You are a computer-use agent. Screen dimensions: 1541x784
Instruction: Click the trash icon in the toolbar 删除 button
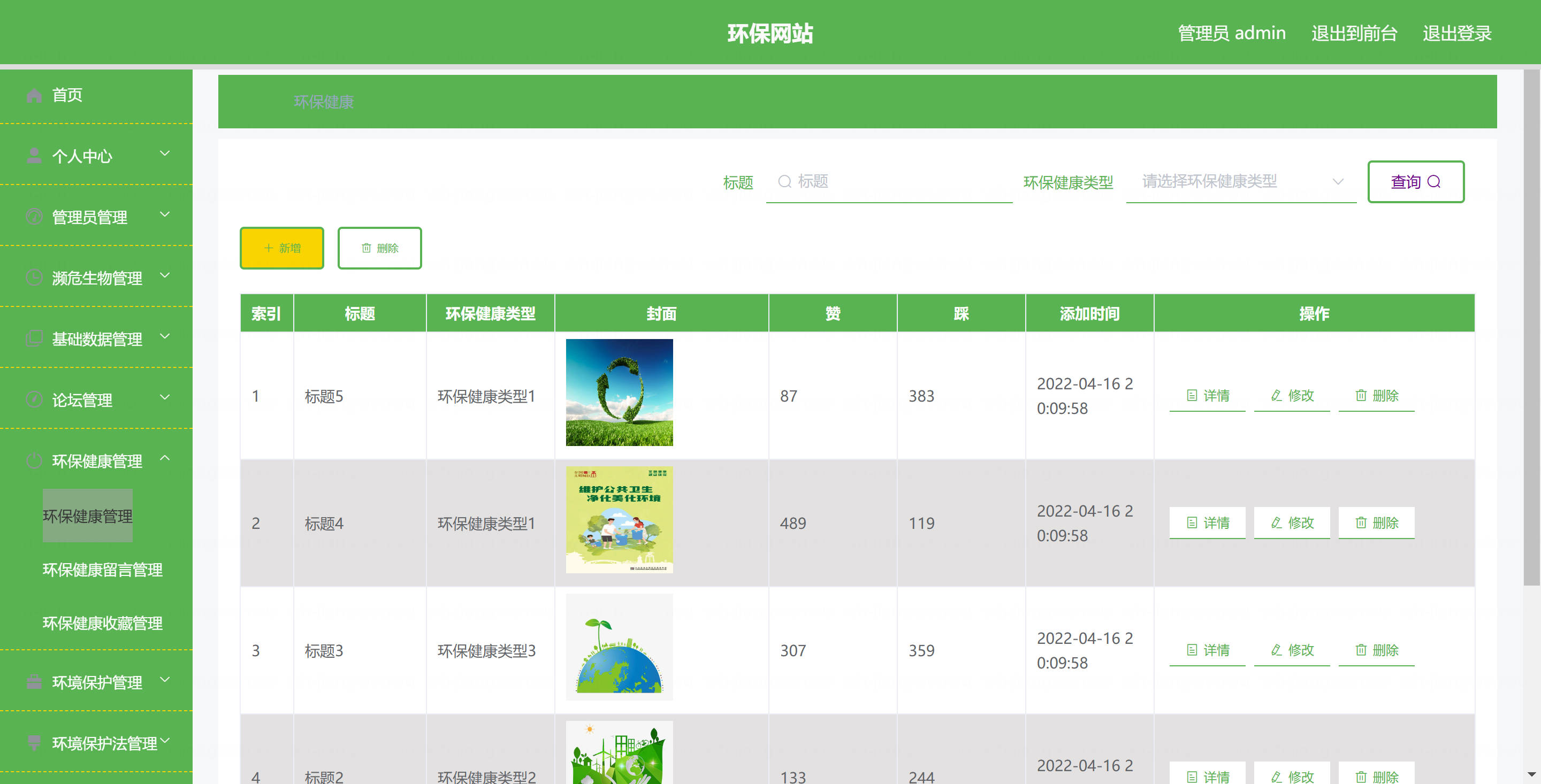click(366, 248)
